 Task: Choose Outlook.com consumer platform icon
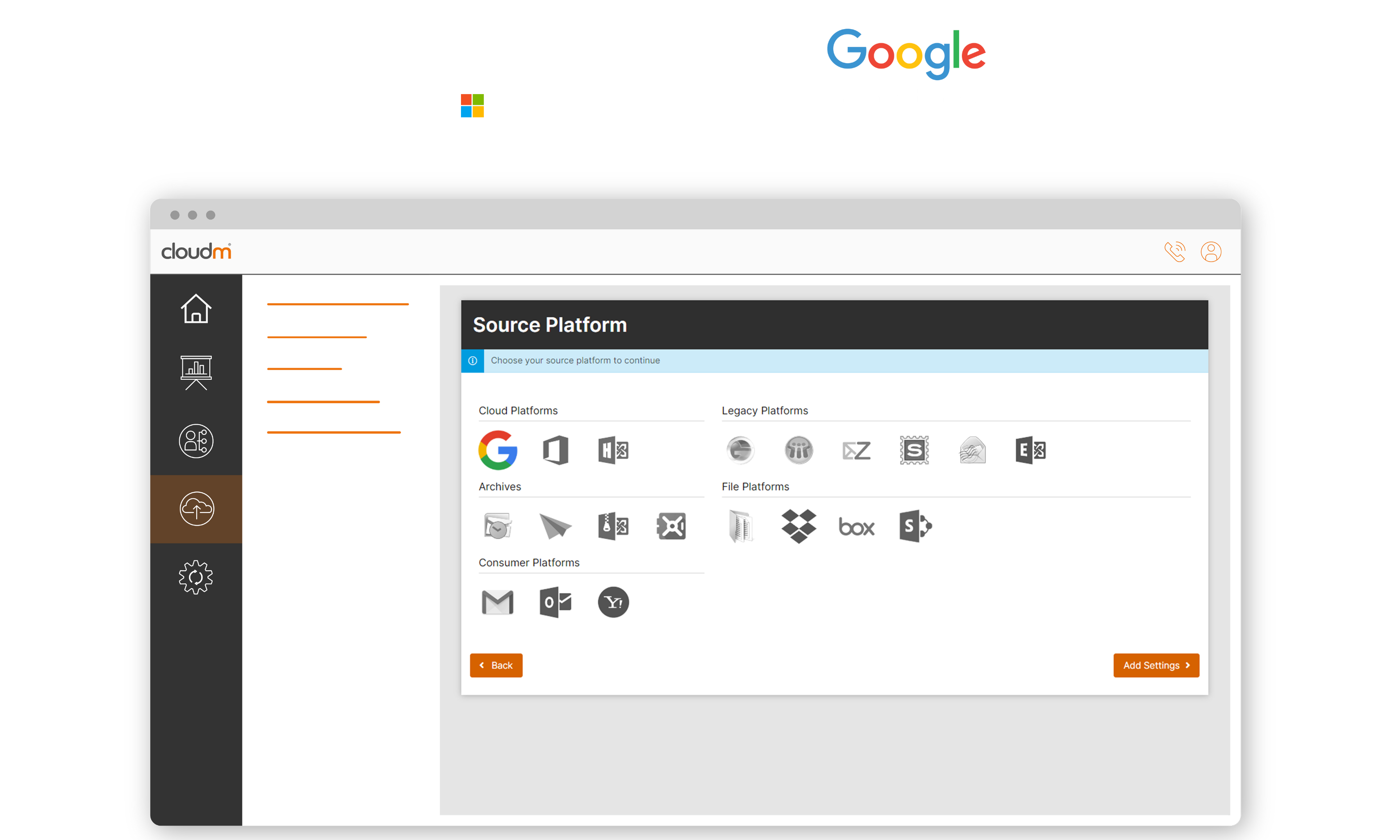point(555,602)
